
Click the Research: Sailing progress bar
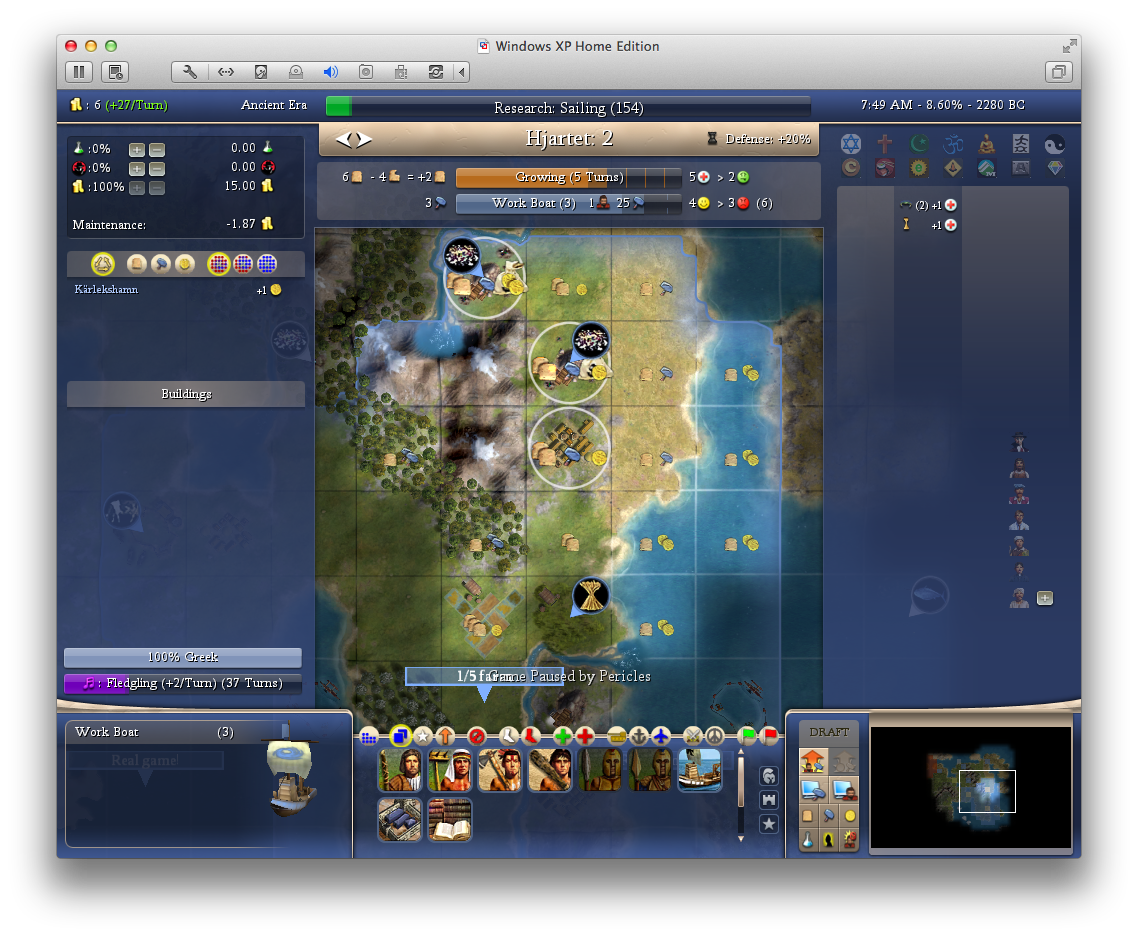568,107
